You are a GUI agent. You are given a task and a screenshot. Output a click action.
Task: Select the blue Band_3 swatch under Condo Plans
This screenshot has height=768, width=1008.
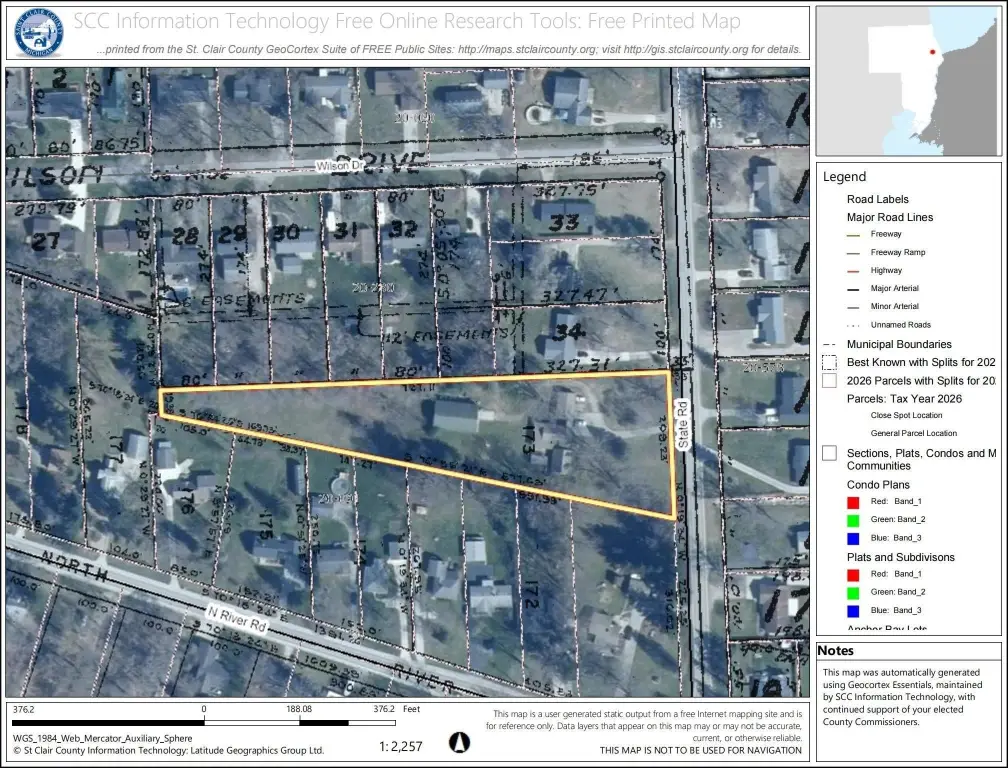pyautogui.click(x=853, y=539)
